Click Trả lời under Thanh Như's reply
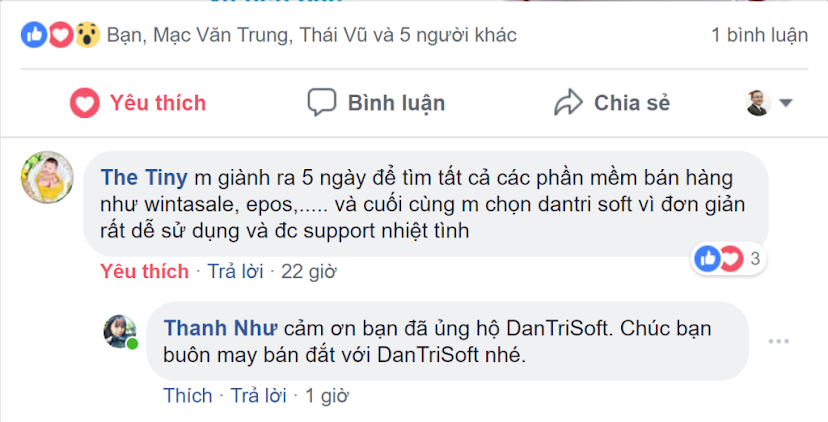Screen dimensions: 828x422 click(259, 396)
